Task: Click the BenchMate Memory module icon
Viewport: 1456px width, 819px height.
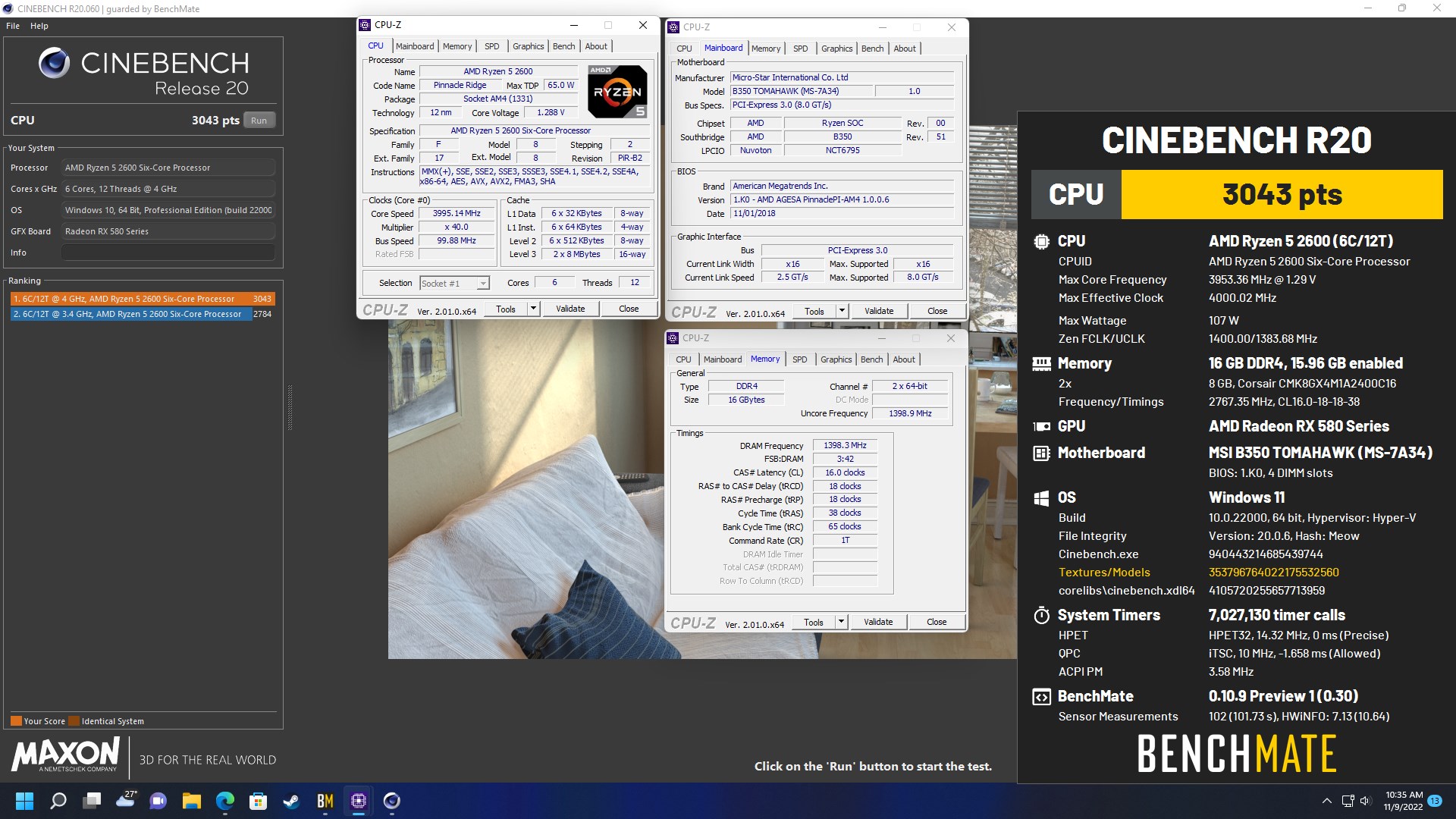Action: tap(1041, 363)
